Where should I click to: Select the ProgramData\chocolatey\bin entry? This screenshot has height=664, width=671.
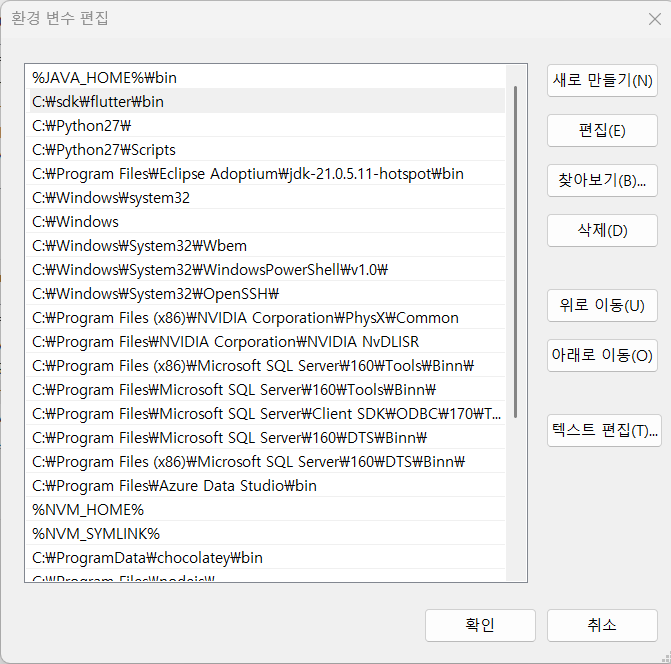(x=266, y=557)
